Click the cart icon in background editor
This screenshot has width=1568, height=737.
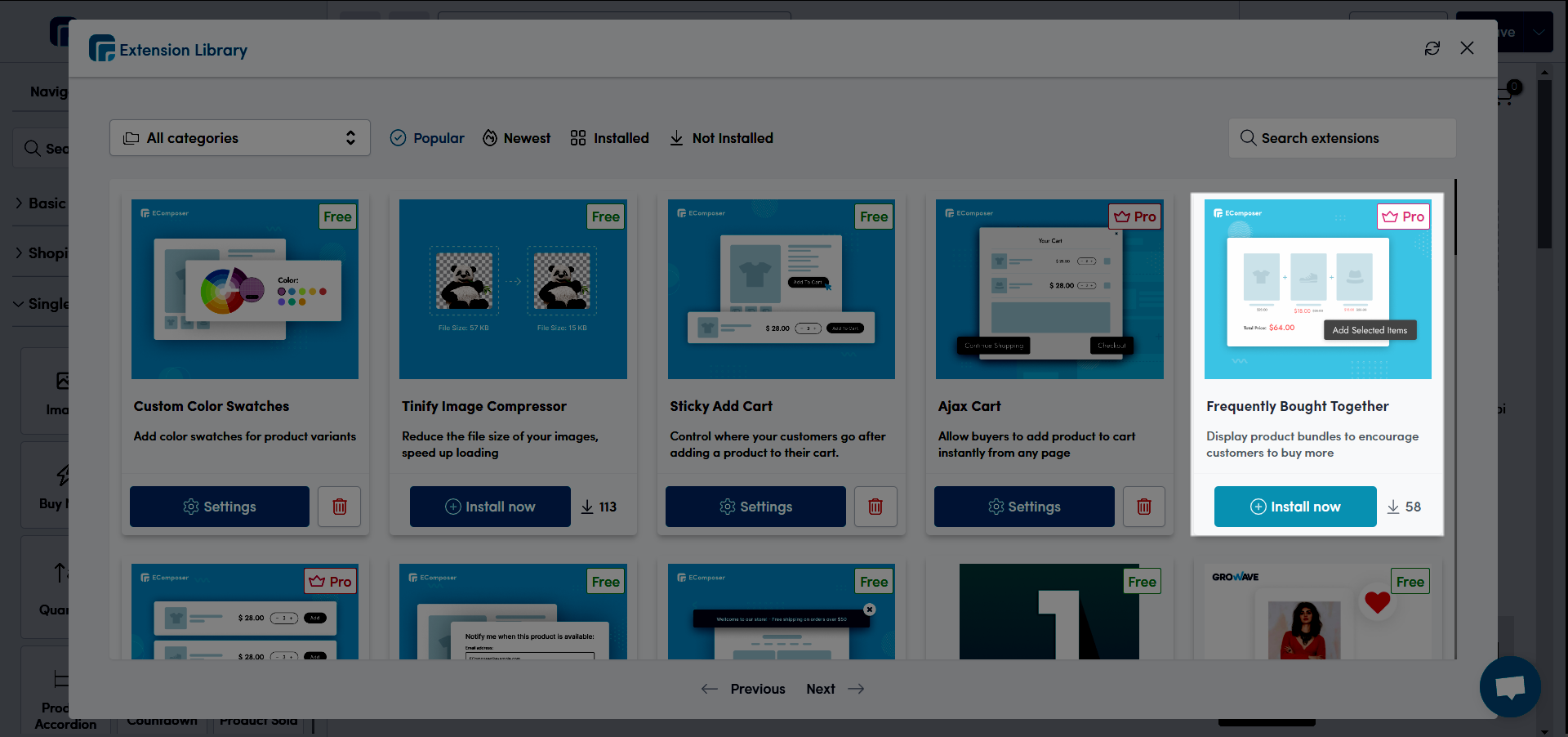(1506, 95)
